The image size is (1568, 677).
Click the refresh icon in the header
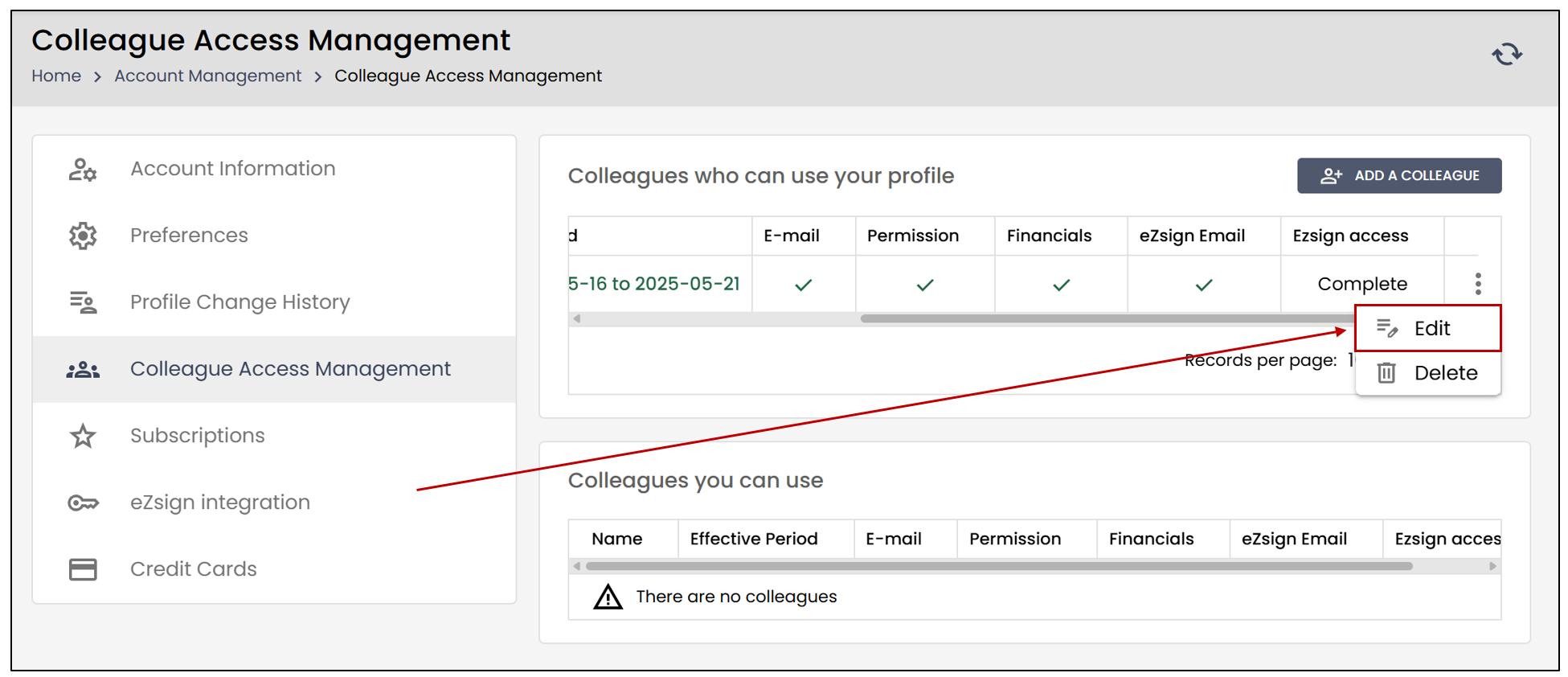coord(1507,54)
